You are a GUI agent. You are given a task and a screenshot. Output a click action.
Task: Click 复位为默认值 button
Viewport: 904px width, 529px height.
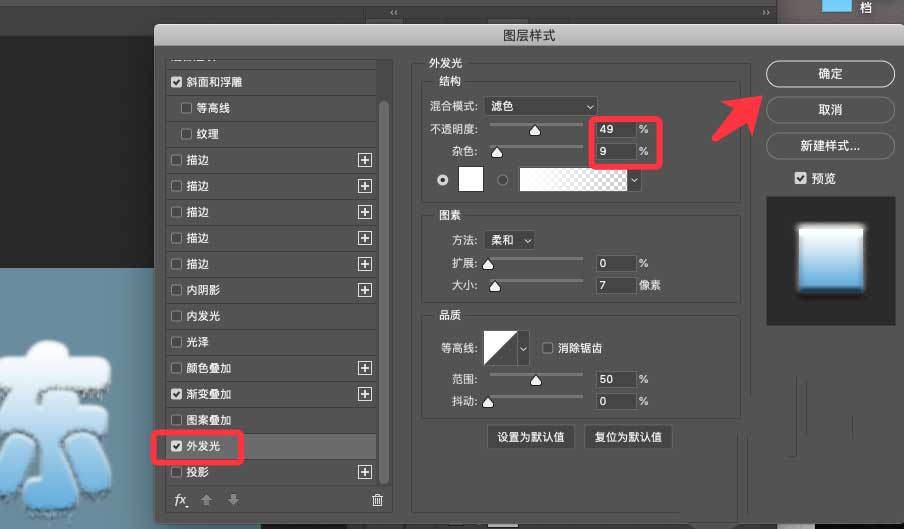point(628,437)
